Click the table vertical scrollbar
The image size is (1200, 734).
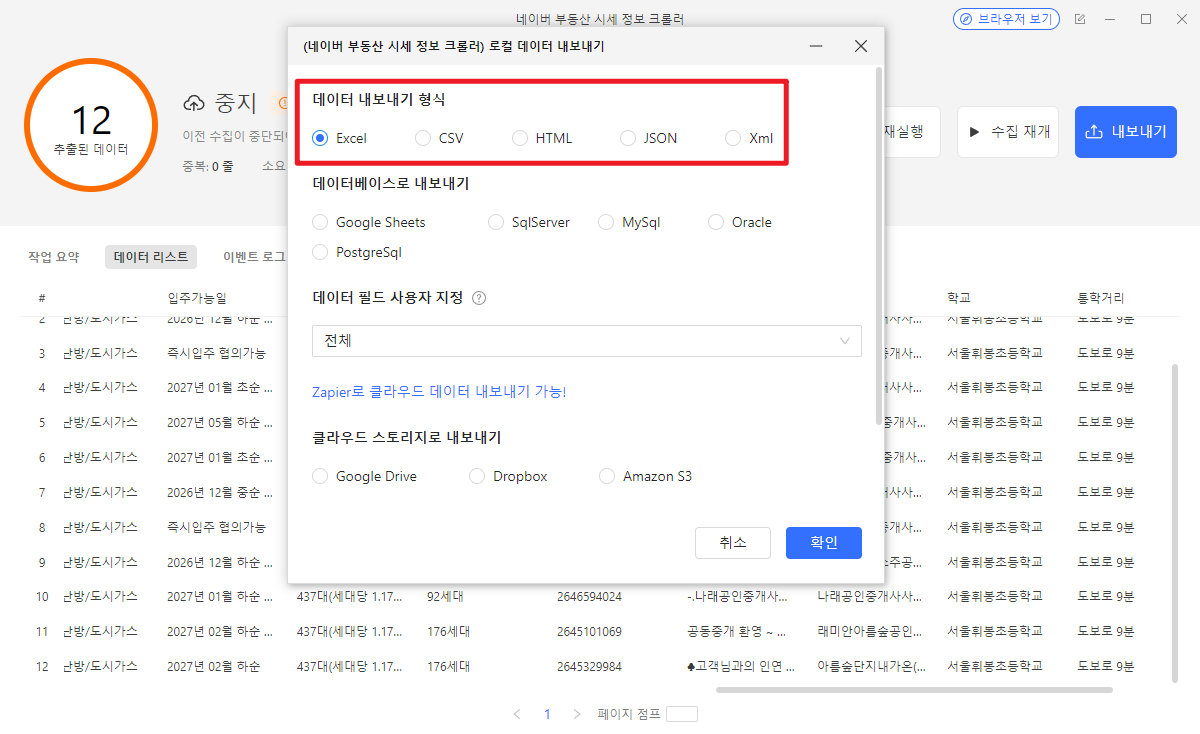[x=1176, y=523]
